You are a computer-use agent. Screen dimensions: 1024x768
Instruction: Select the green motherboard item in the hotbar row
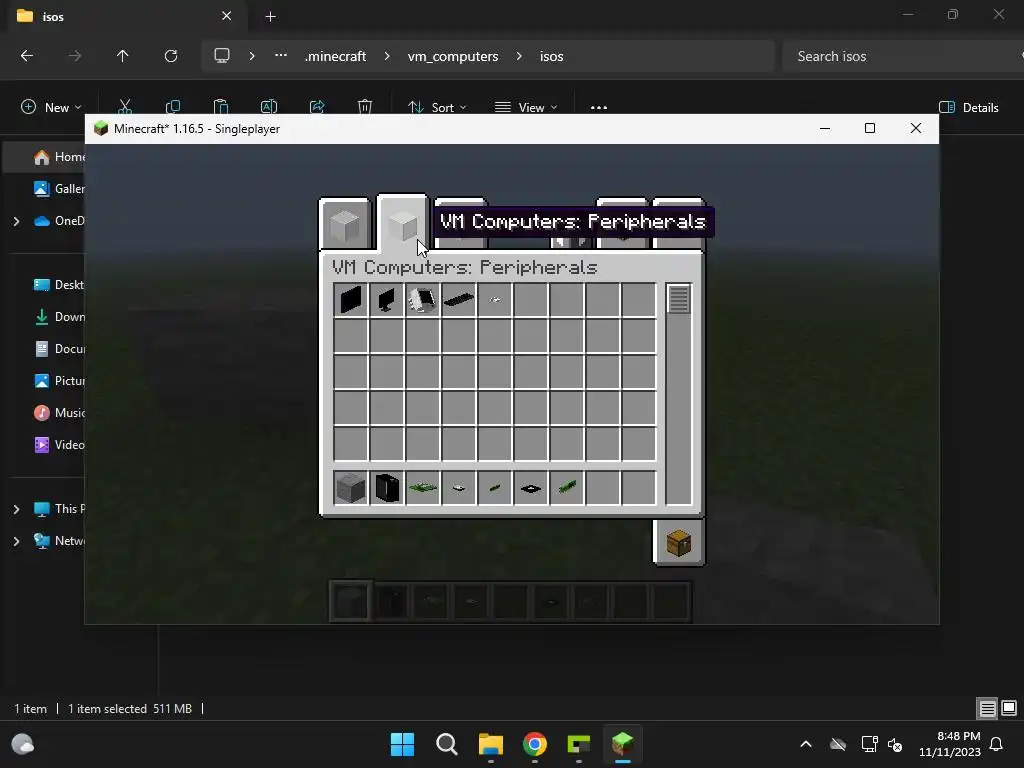point(423,488)
